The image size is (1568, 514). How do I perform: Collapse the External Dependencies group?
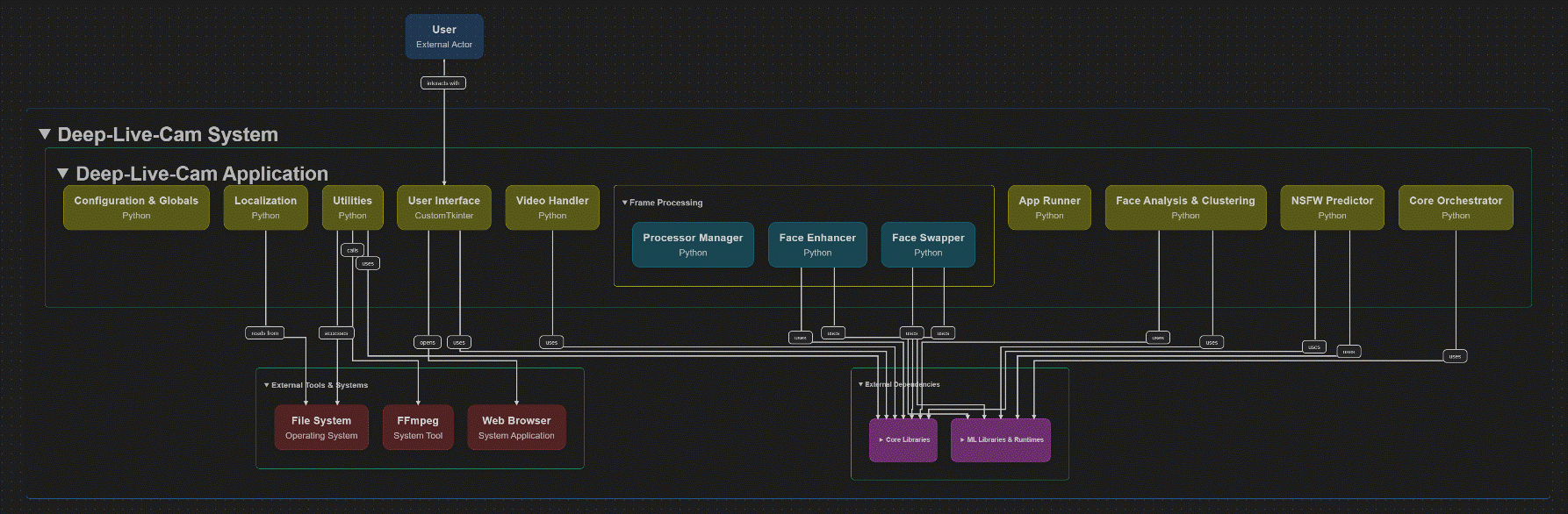point(860,384)
